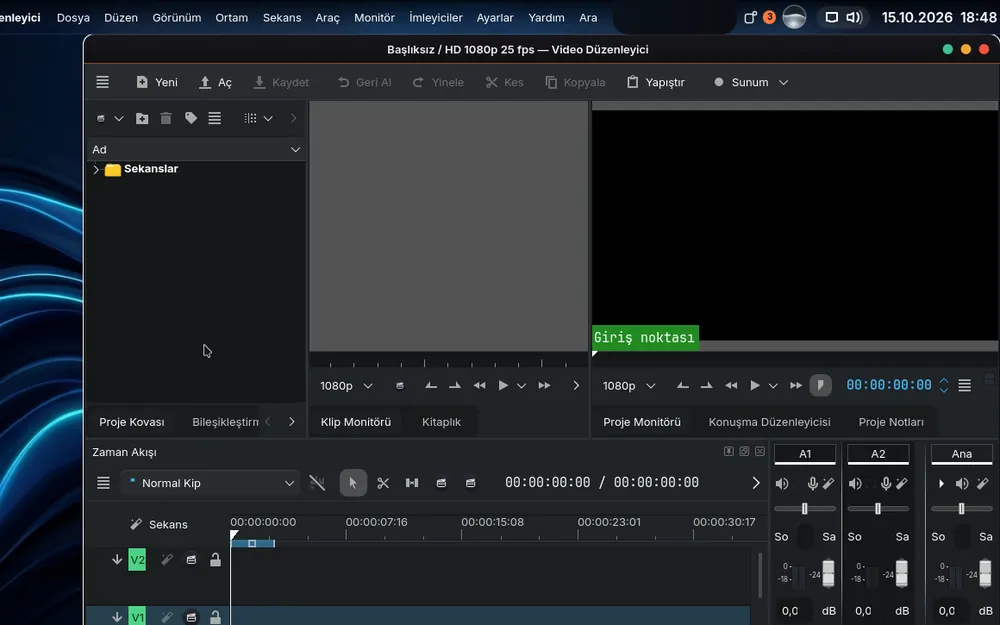Open the Sunum layout dropdown
This screenshot has width=1000, height=625.
[x=751, y=82]
